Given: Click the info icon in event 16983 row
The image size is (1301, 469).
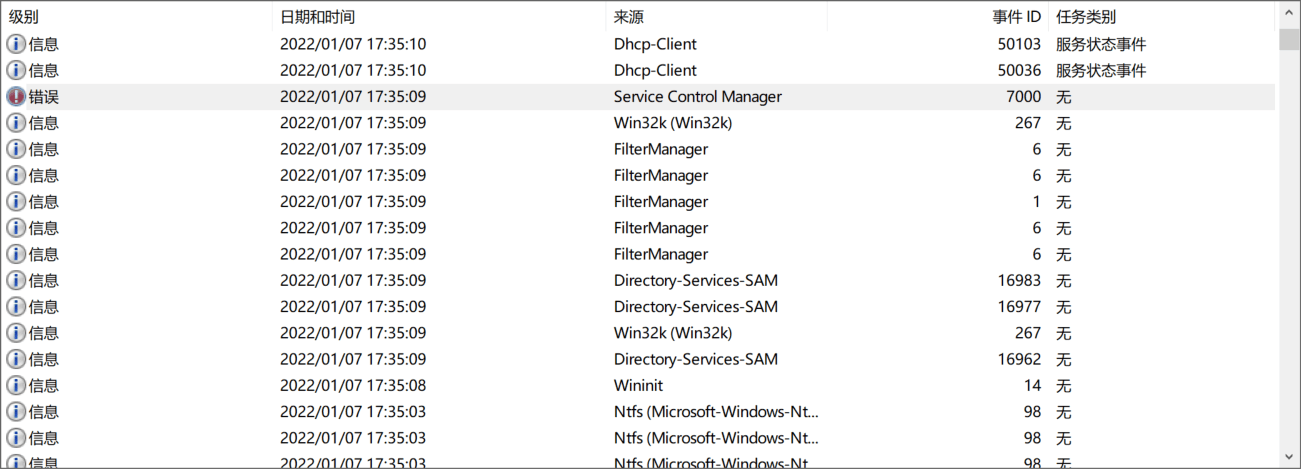Looking at the screenshot, I should point(16,280).
